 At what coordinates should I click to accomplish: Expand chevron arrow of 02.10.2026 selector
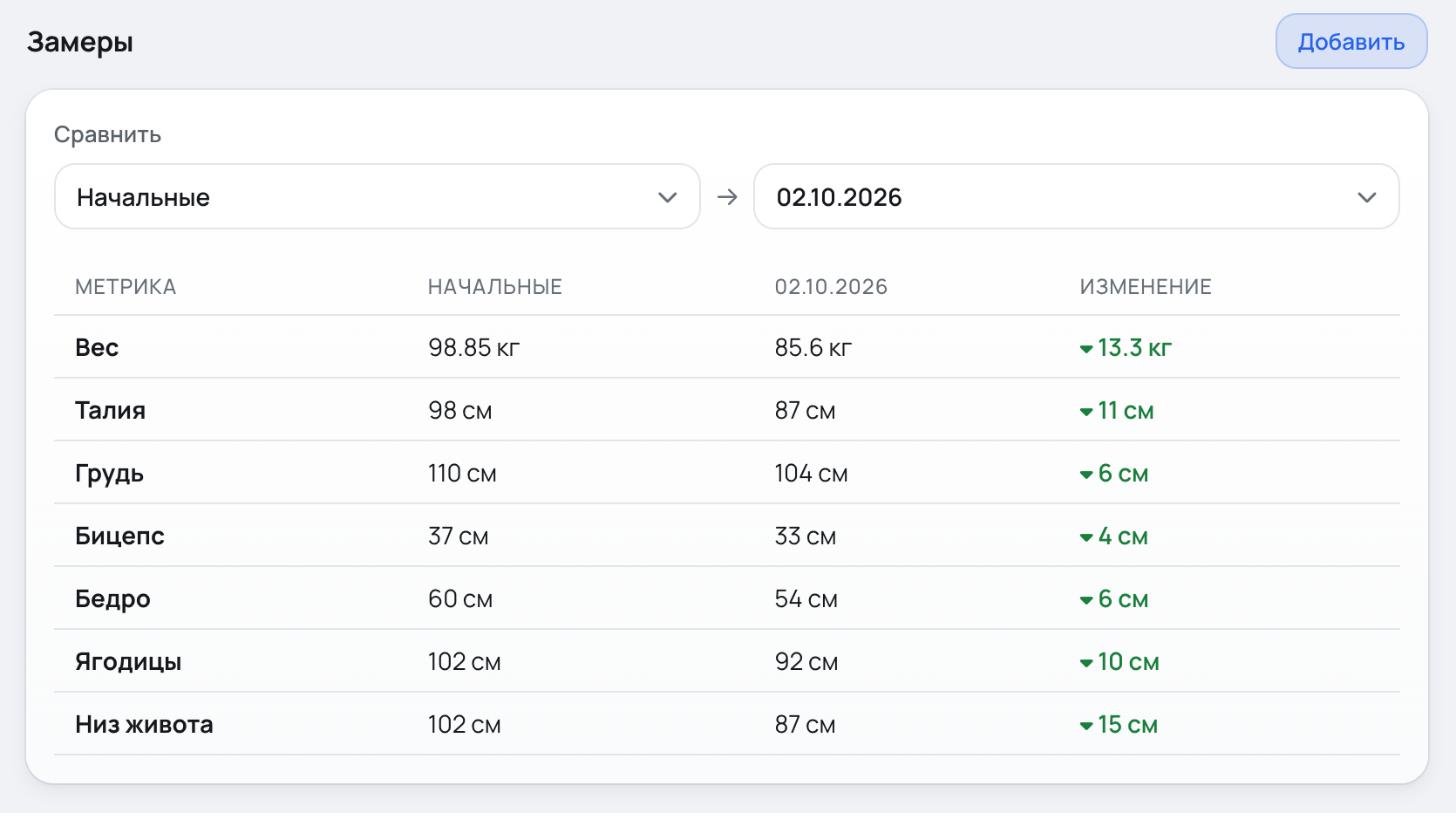point(1367,197)
